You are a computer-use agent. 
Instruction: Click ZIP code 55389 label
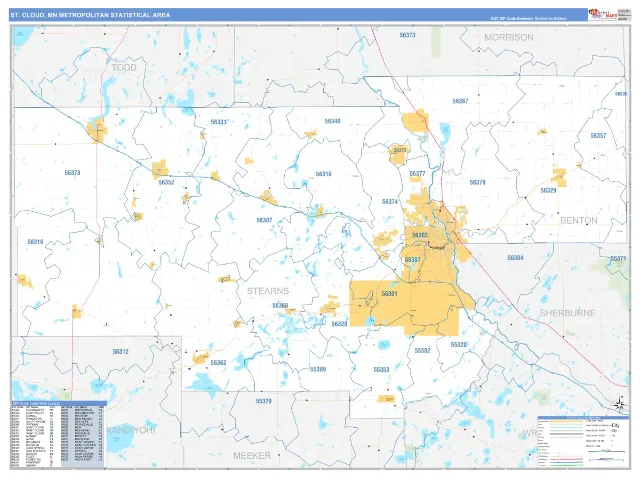click(x=318, y=370)
